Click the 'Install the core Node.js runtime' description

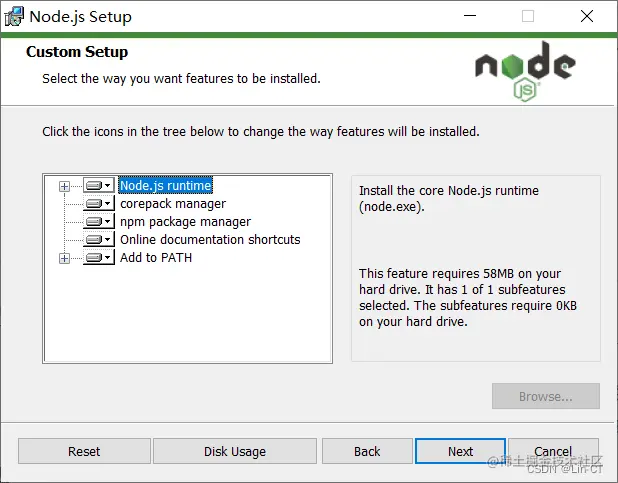point(449,199)
